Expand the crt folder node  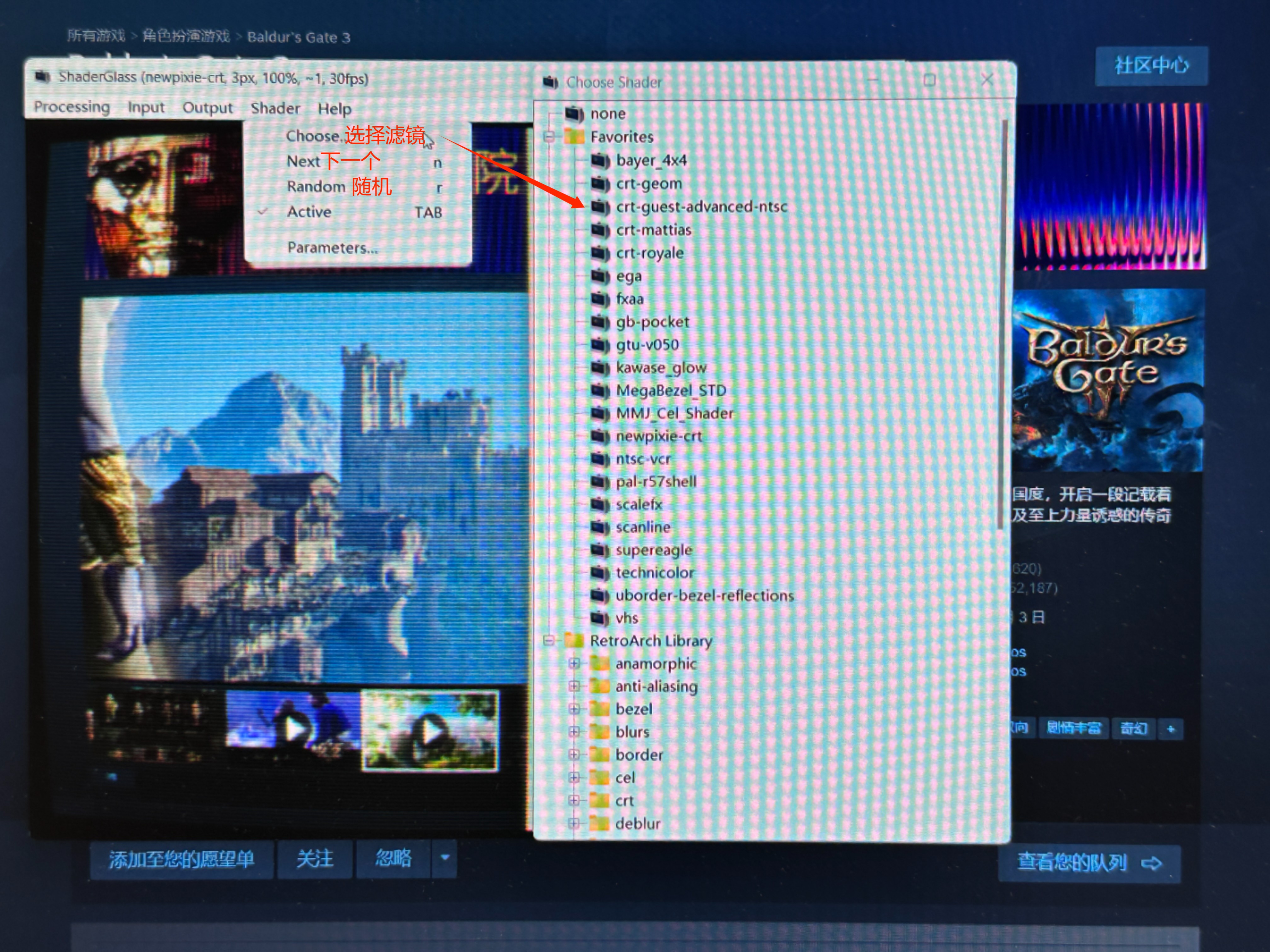point(574,800)
